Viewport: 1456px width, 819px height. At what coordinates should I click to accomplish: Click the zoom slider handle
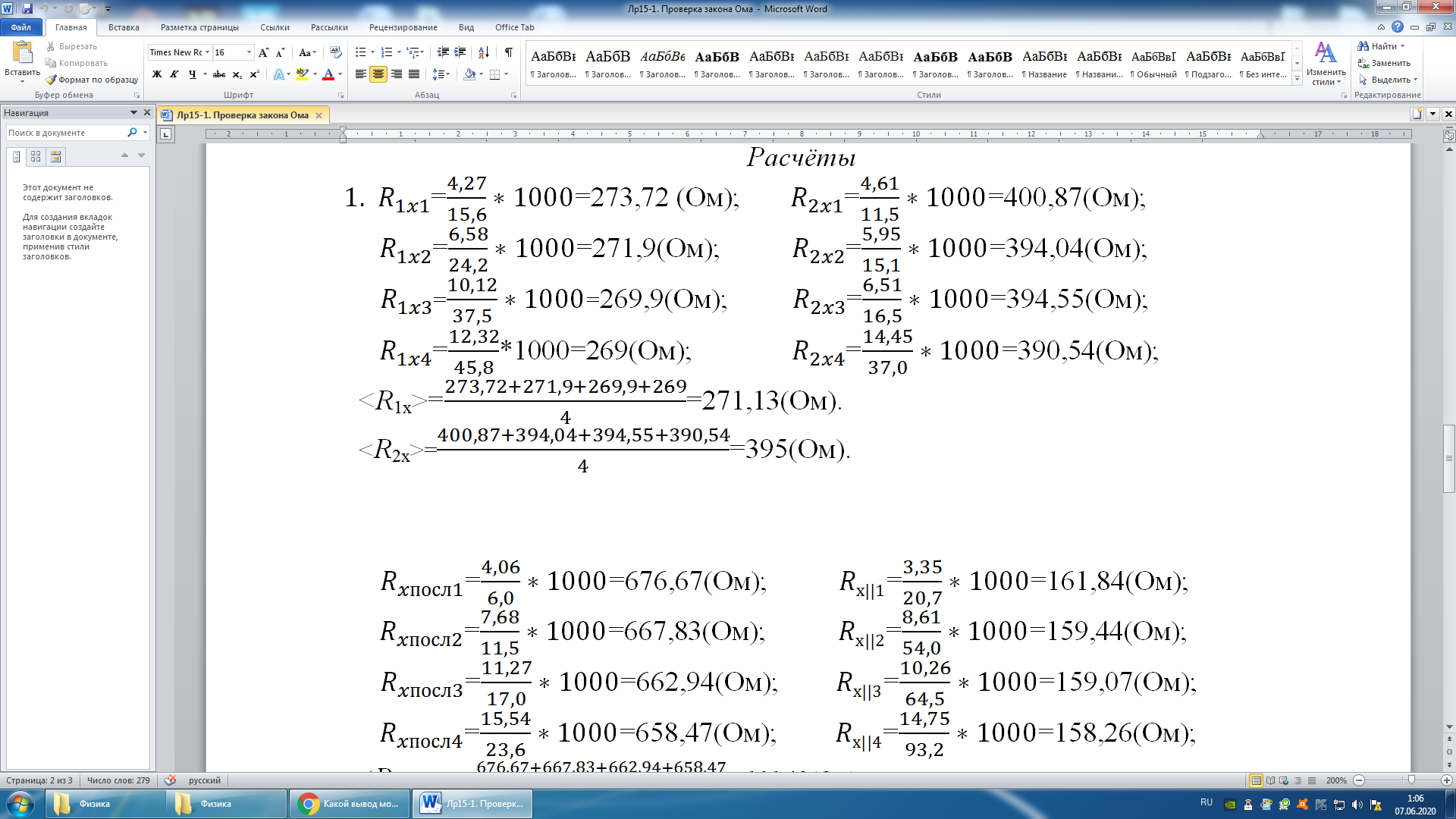[1411, 780]
